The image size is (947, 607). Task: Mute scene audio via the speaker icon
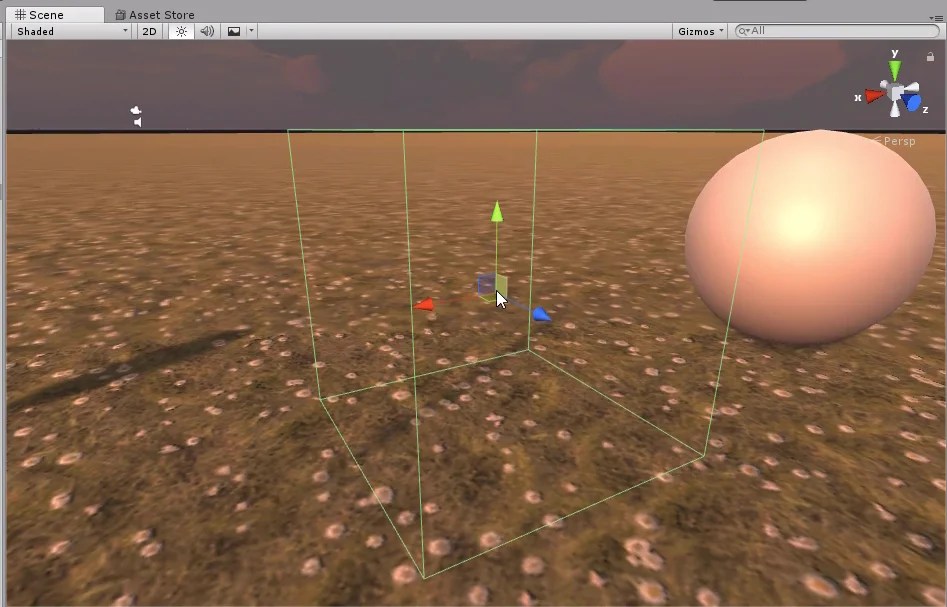pyautogui.click(x=205, y=31)
